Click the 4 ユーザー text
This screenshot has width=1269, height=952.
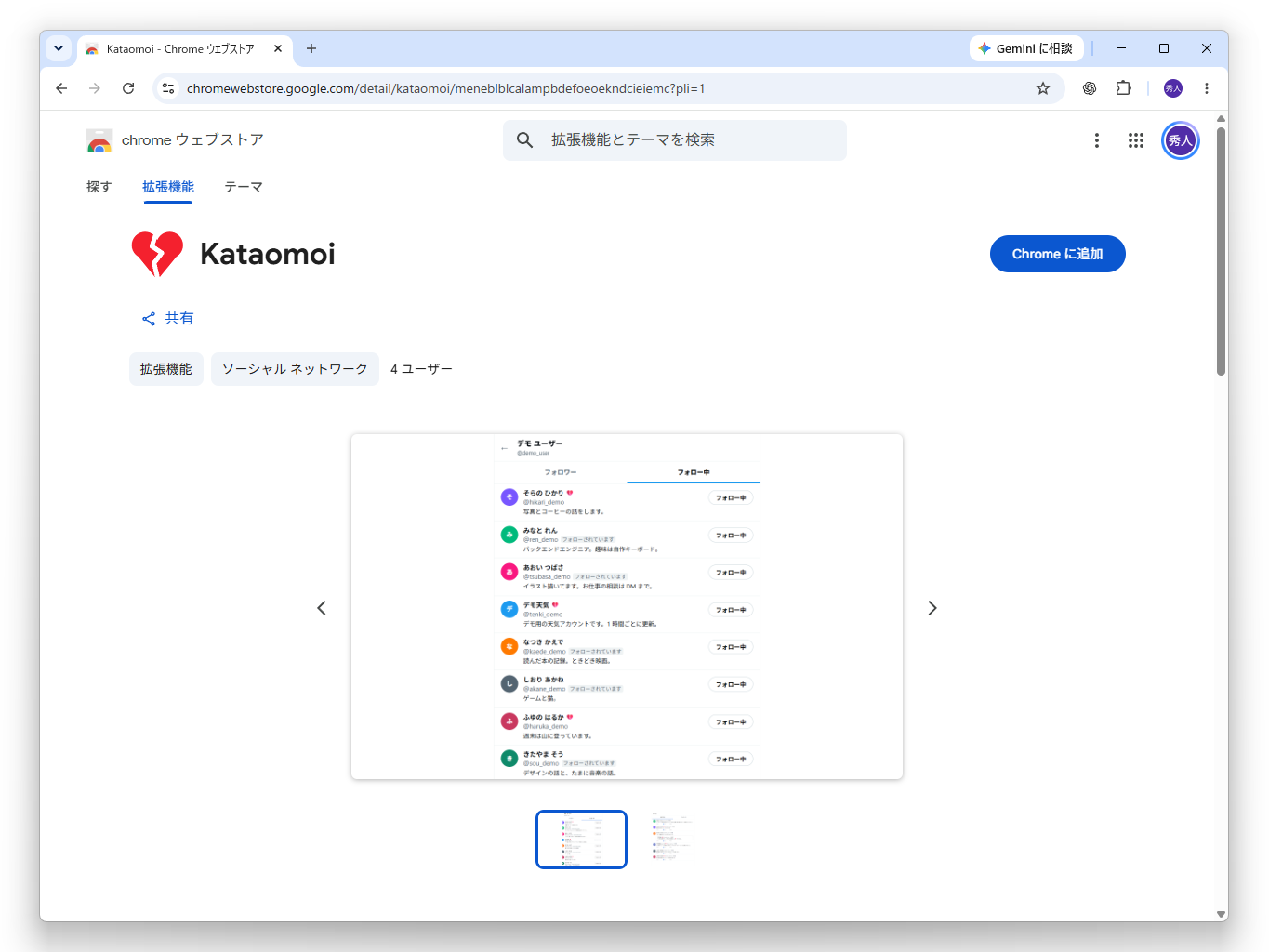coord(421,369)
